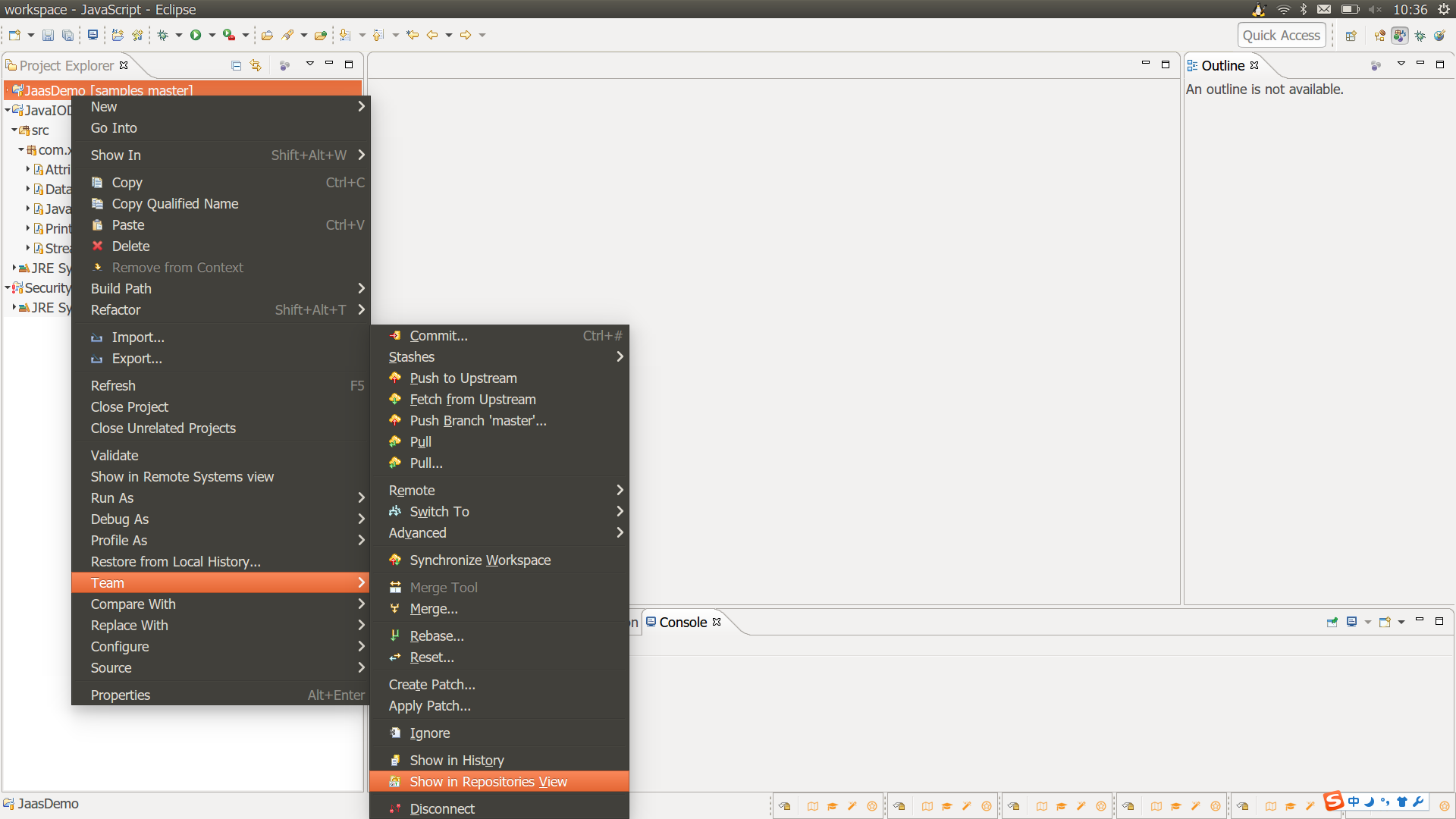Open Properties from the context menu

[221, 695]
